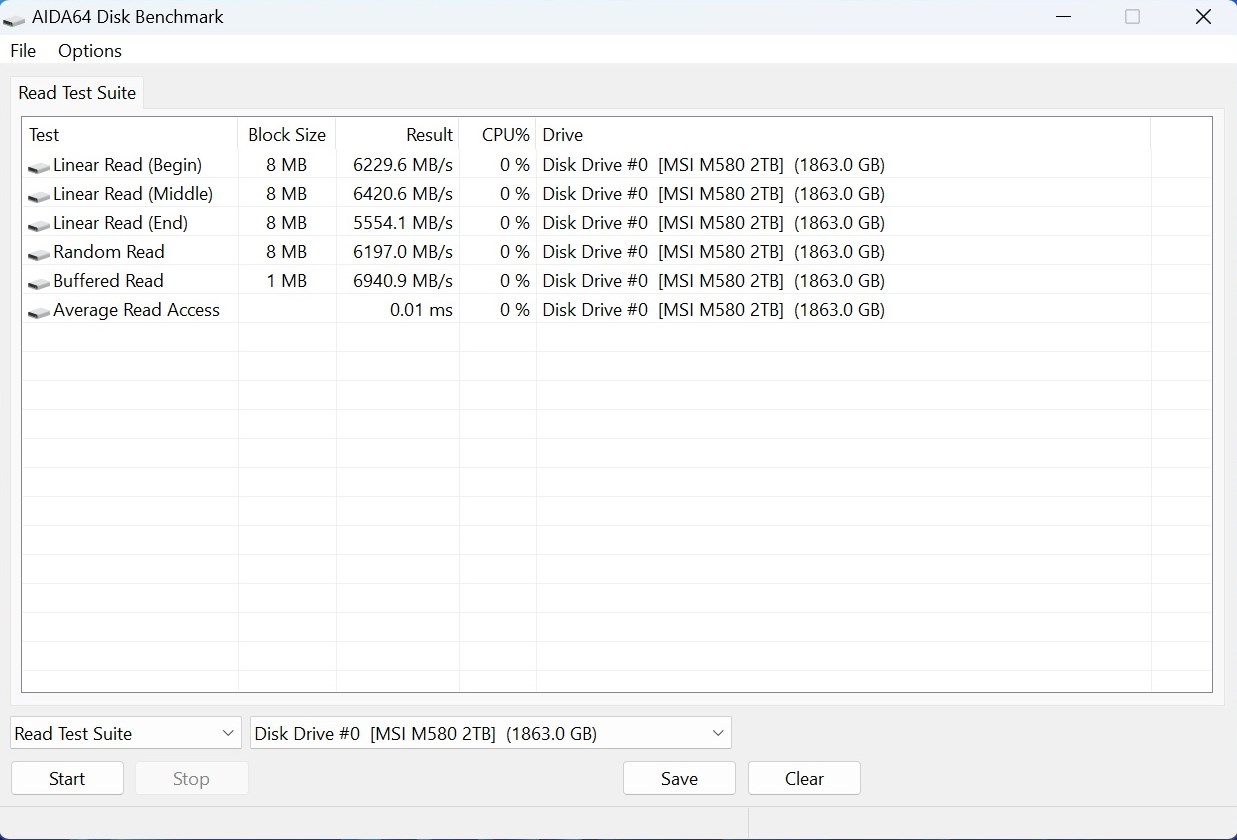Click the drive icon beside Linear Read (Middle)

[x=39, y=196]
